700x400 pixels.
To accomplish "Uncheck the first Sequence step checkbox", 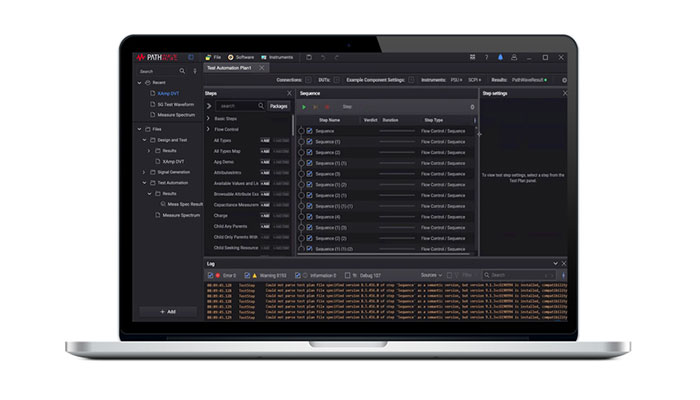I will click(x=310, y=131).
